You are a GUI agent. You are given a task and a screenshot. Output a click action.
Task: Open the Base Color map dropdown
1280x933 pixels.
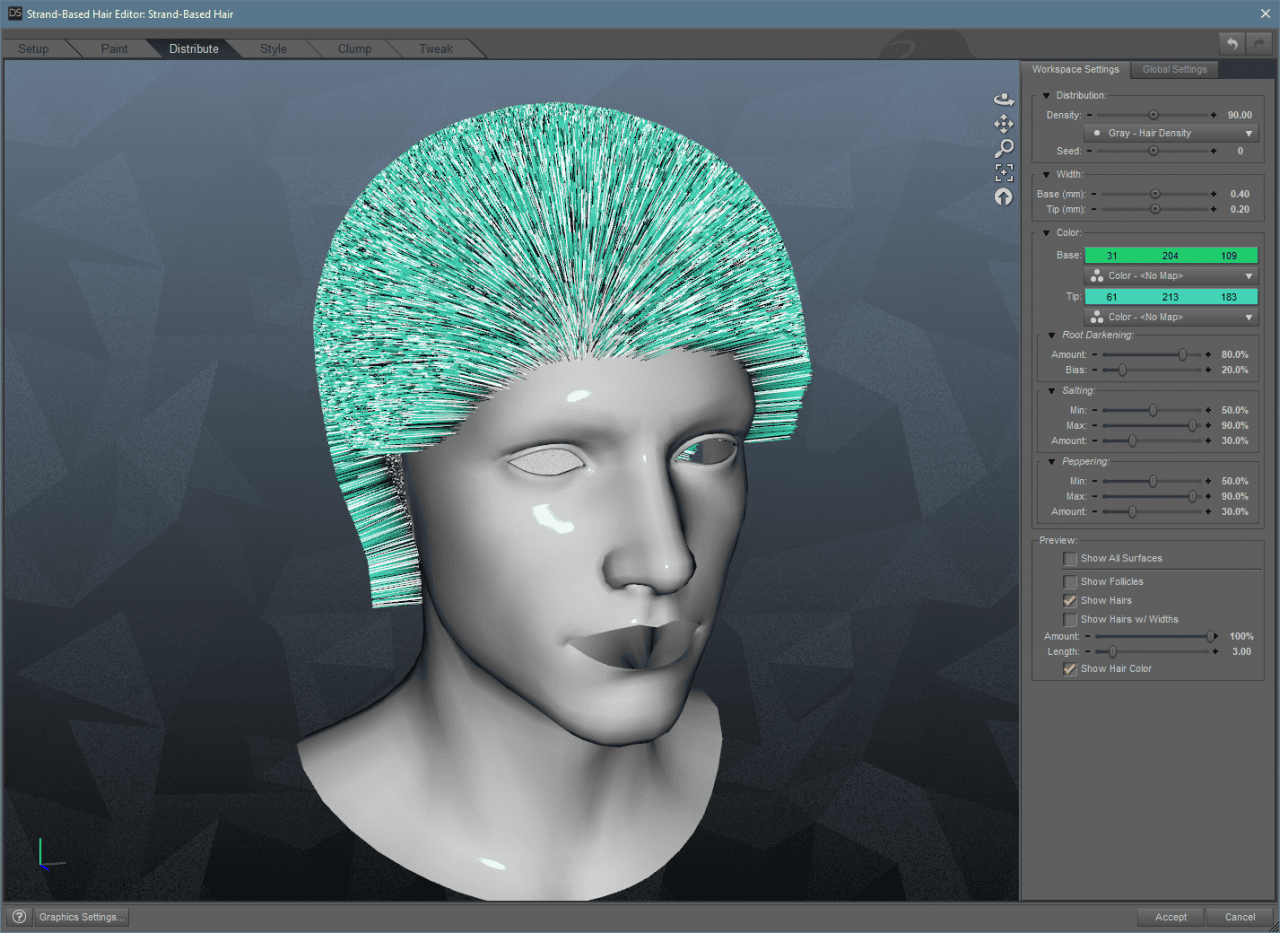[1170, 275]
